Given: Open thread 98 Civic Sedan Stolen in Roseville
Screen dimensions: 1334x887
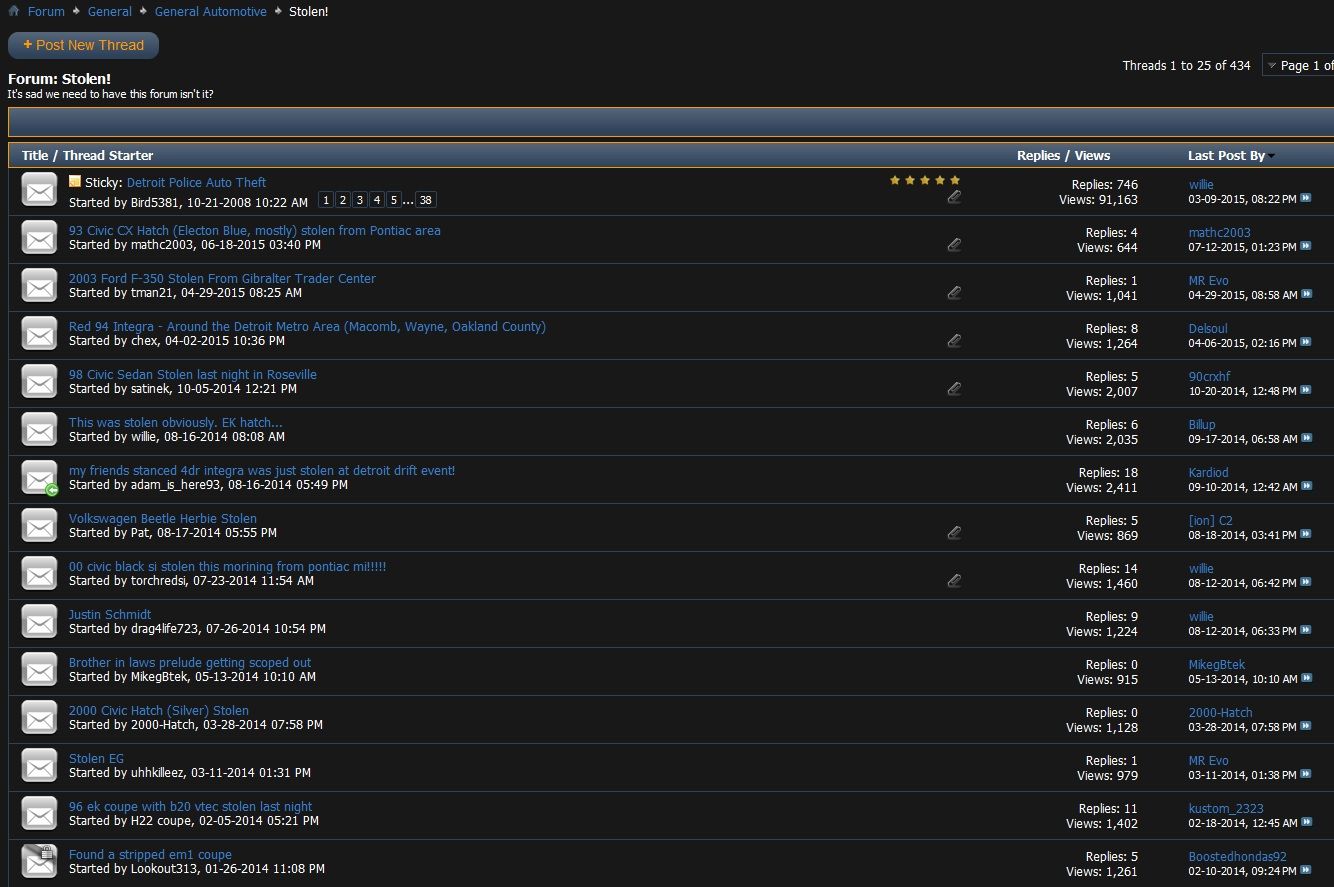Looking at the screenshot, I should [192, 374].
